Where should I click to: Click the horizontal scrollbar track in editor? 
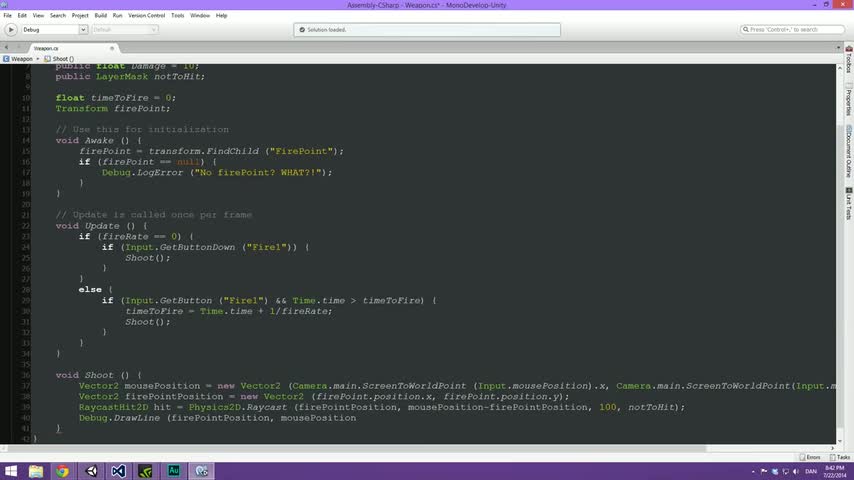(x=418, y=448)
